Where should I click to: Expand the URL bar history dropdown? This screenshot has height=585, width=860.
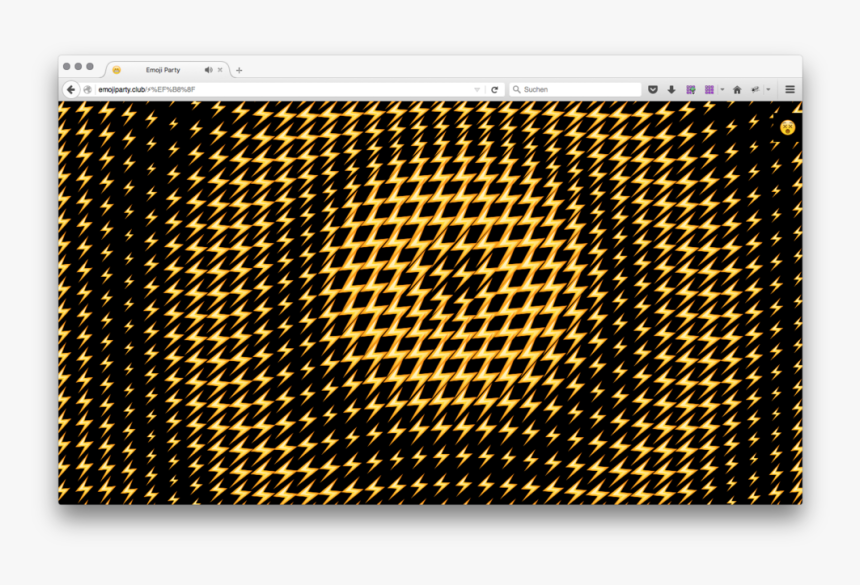coord(477,90)
